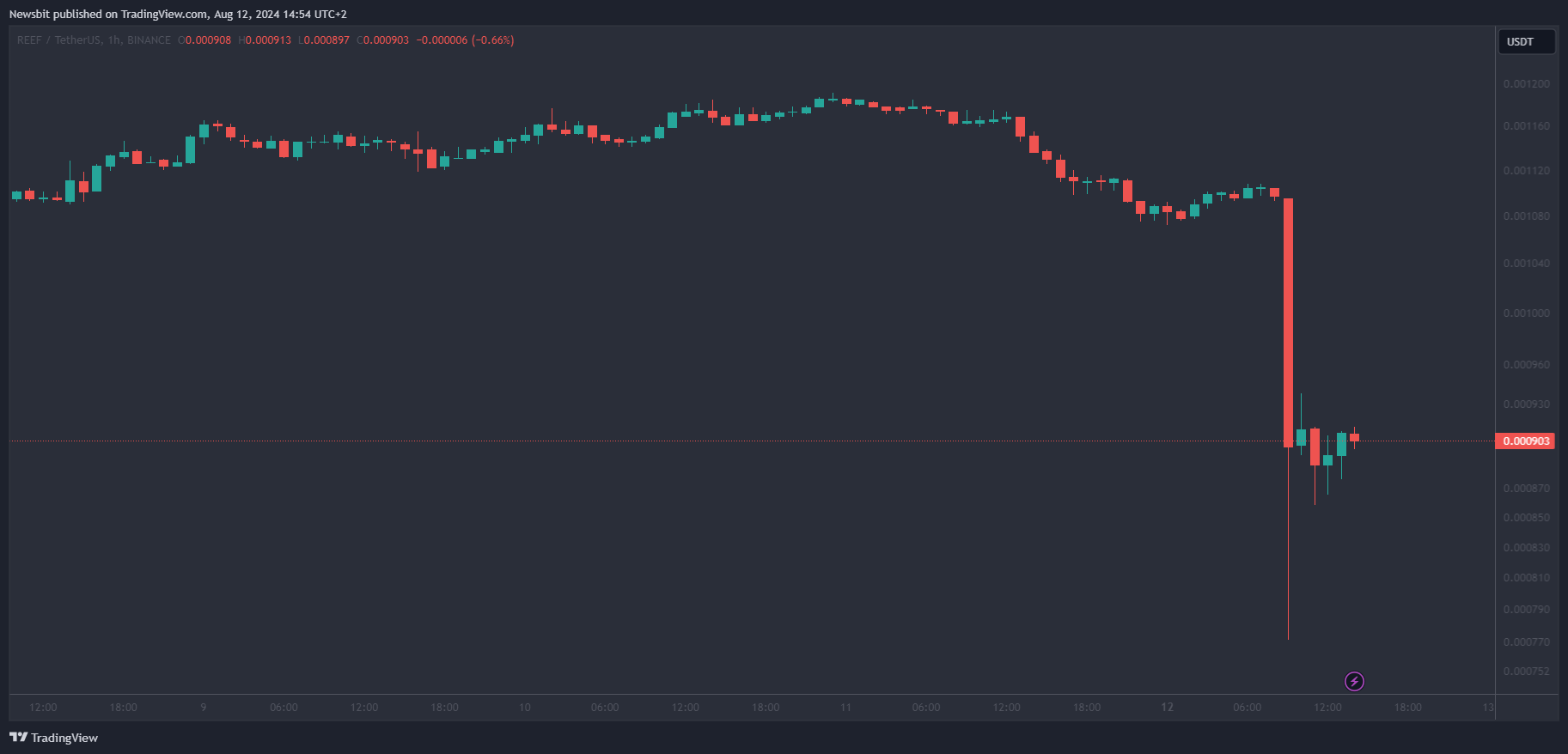Click the bold date label 12 on time axis

1167,708
